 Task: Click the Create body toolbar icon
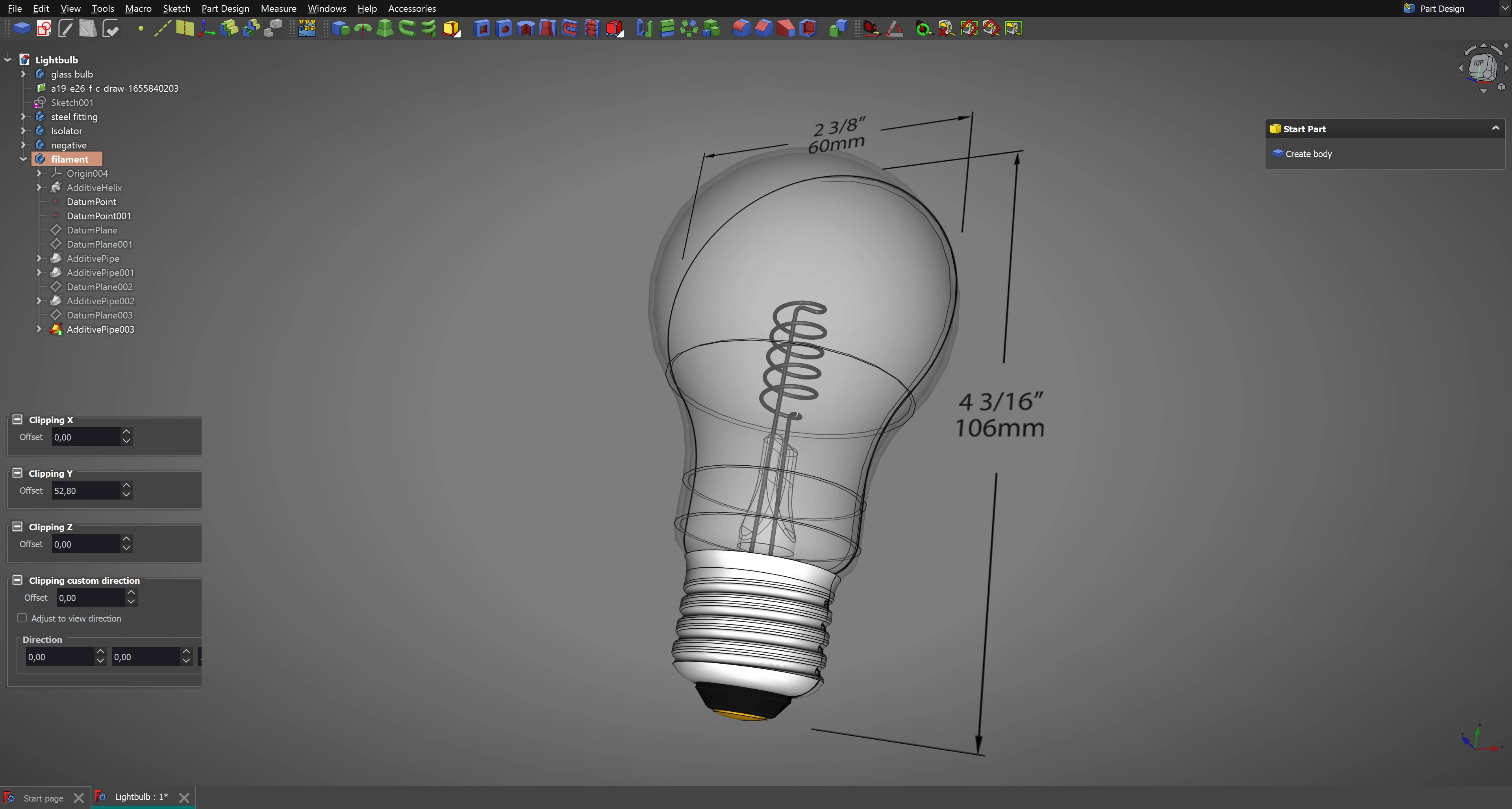(x=22, y=28)
